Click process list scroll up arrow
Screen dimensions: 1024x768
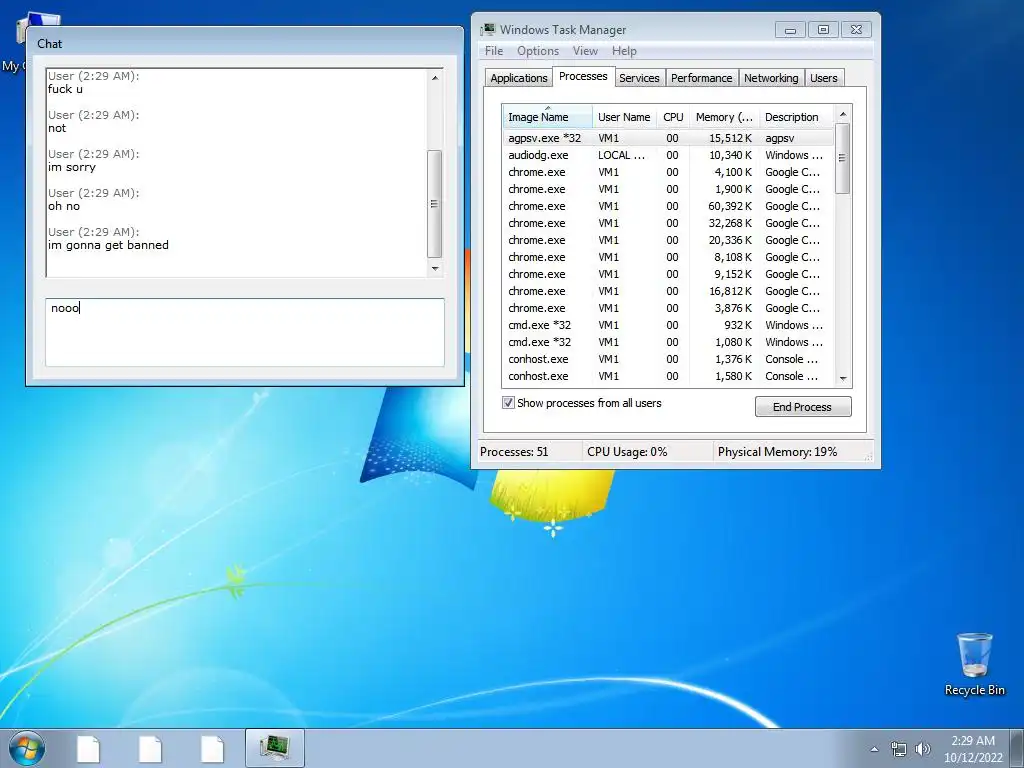842,114
